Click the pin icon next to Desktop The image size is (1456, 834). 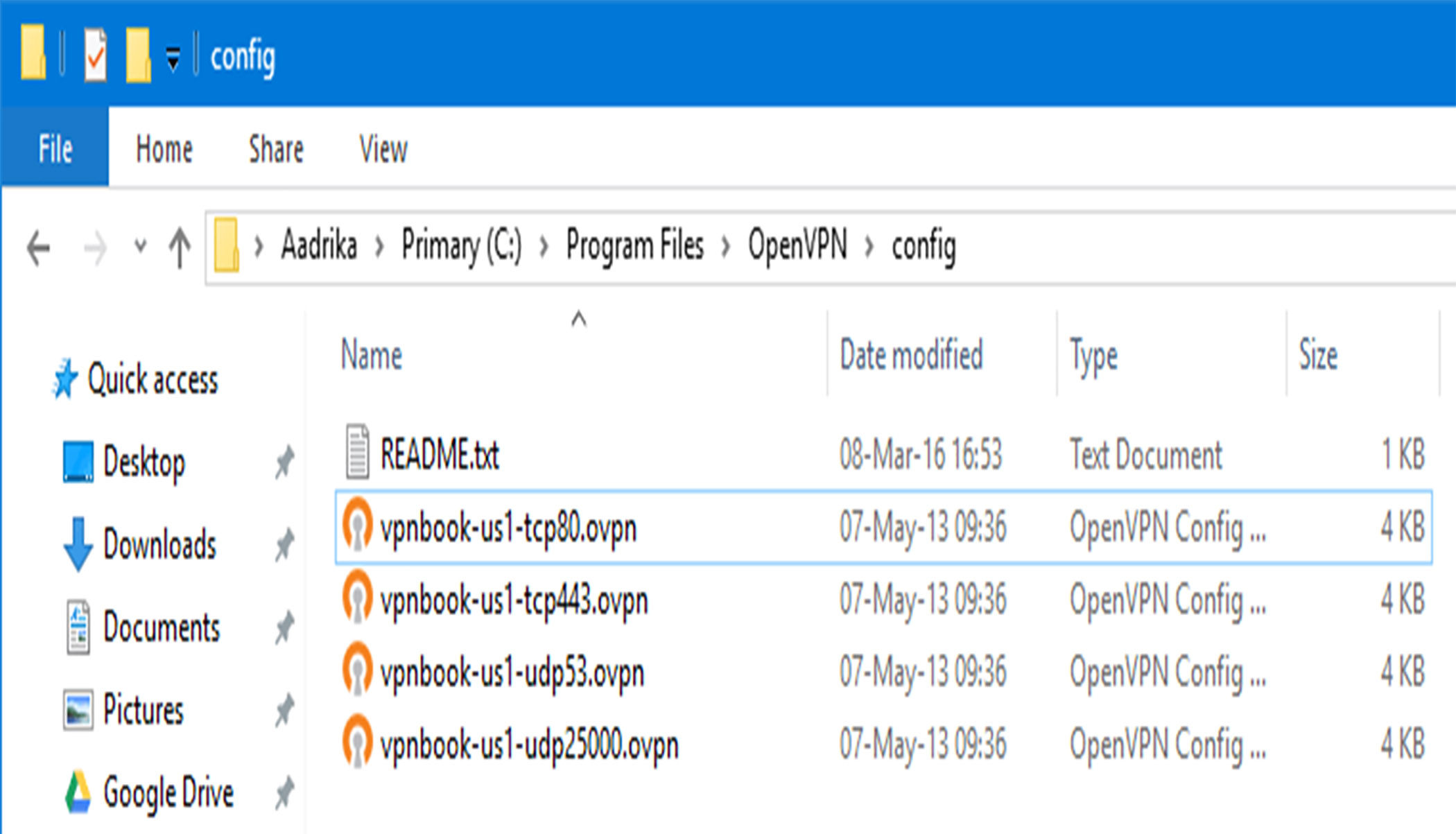tap(284, 462)
